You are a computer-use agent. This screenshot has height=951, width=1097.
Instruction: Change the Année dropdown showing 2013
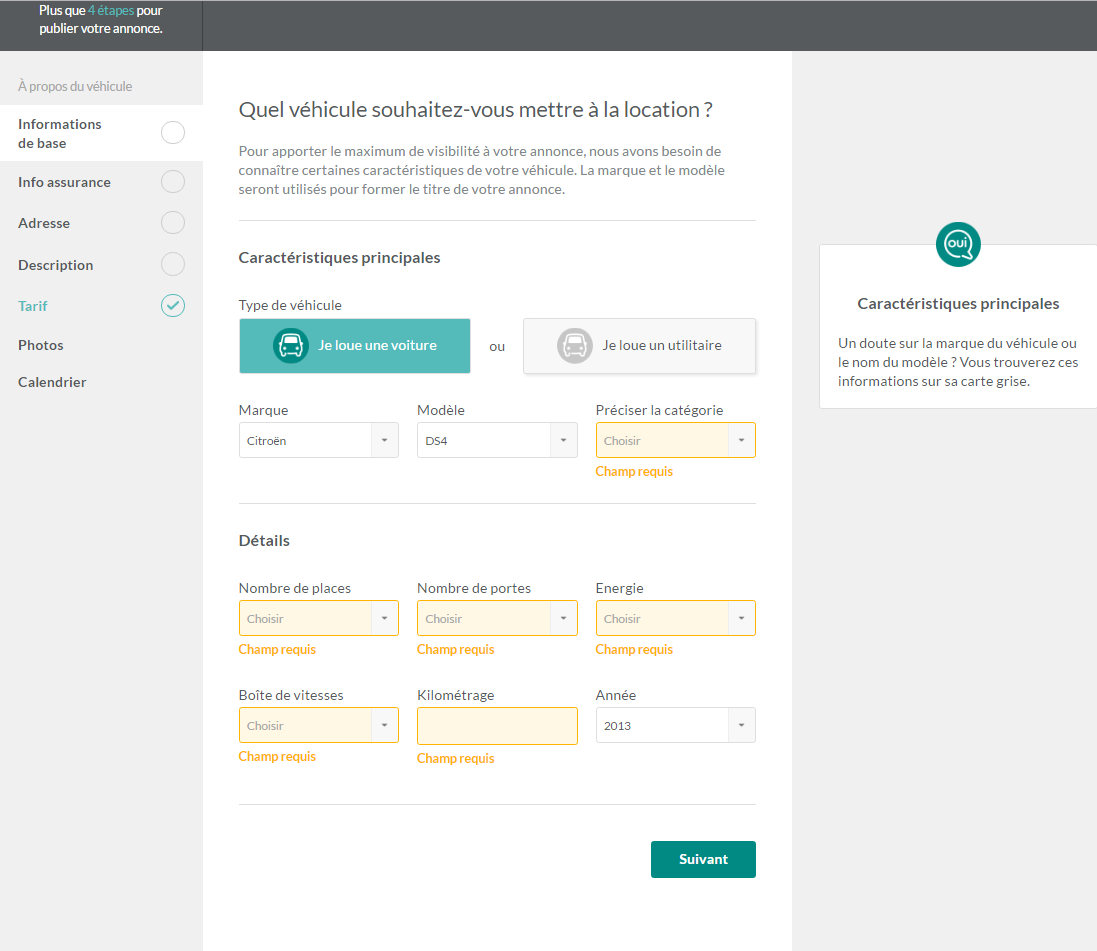click(x=675, y=726)
